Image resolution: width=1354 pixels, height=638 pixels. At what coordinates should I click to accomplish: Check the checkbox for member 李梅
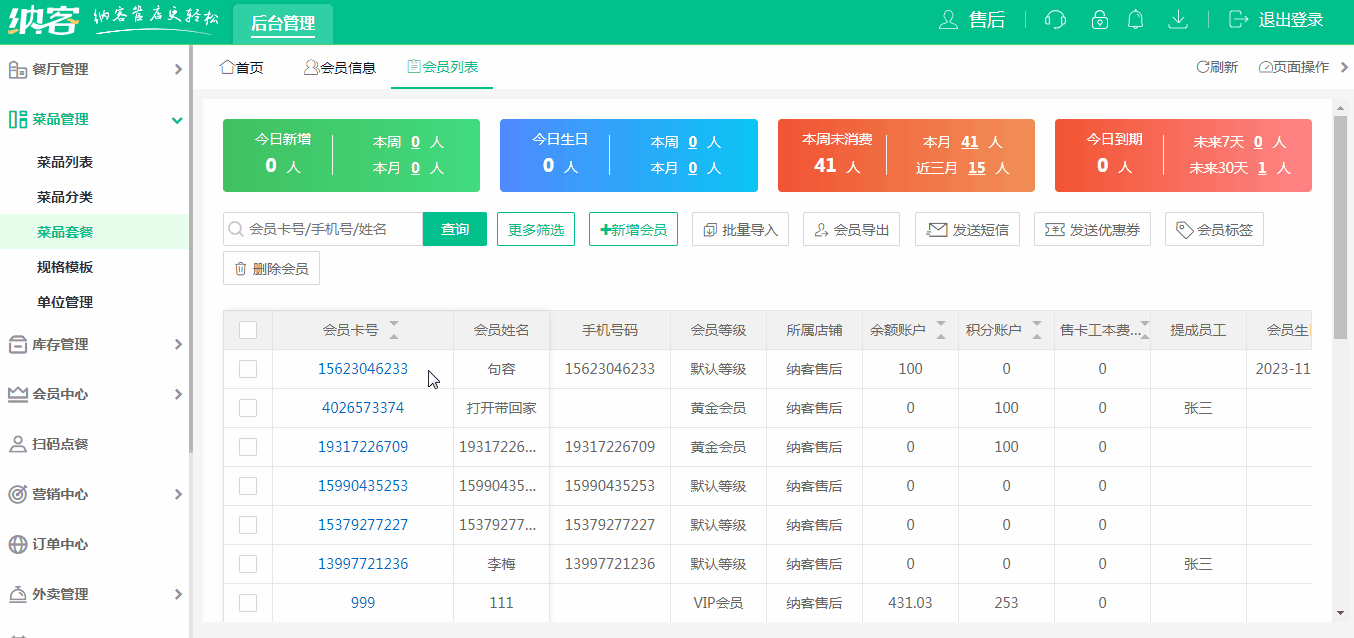click(248, 563)
